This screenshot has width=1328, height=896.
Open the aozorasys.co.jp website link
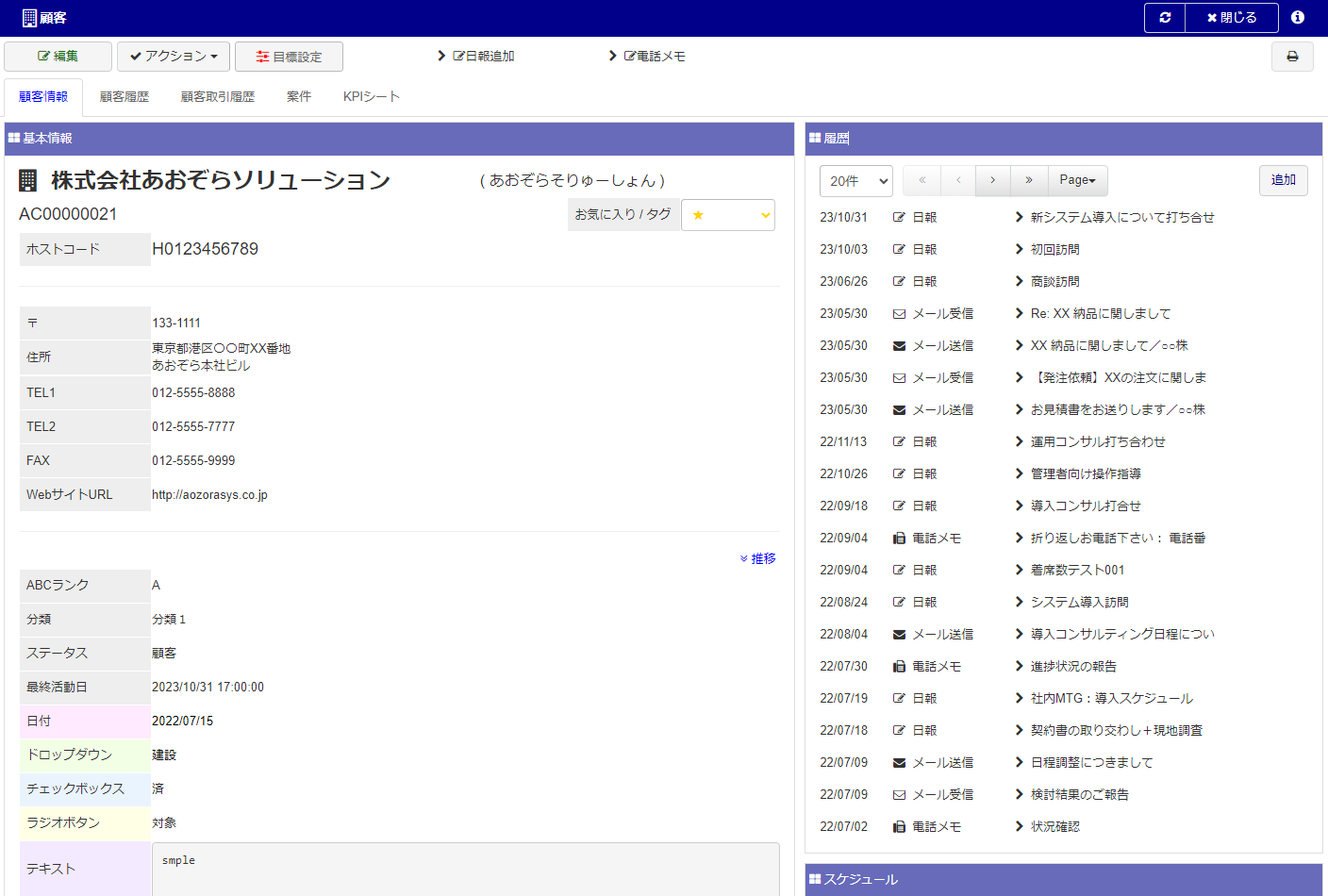pyautogui.click(x=209, y=495)
